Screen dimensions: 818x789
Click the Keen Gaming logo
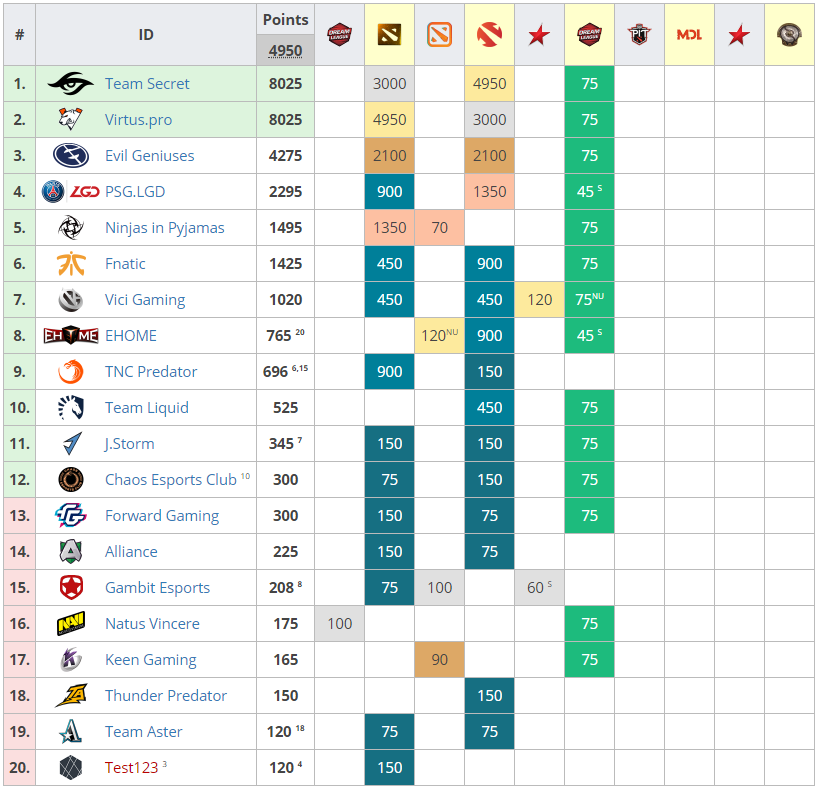point(70,660)
